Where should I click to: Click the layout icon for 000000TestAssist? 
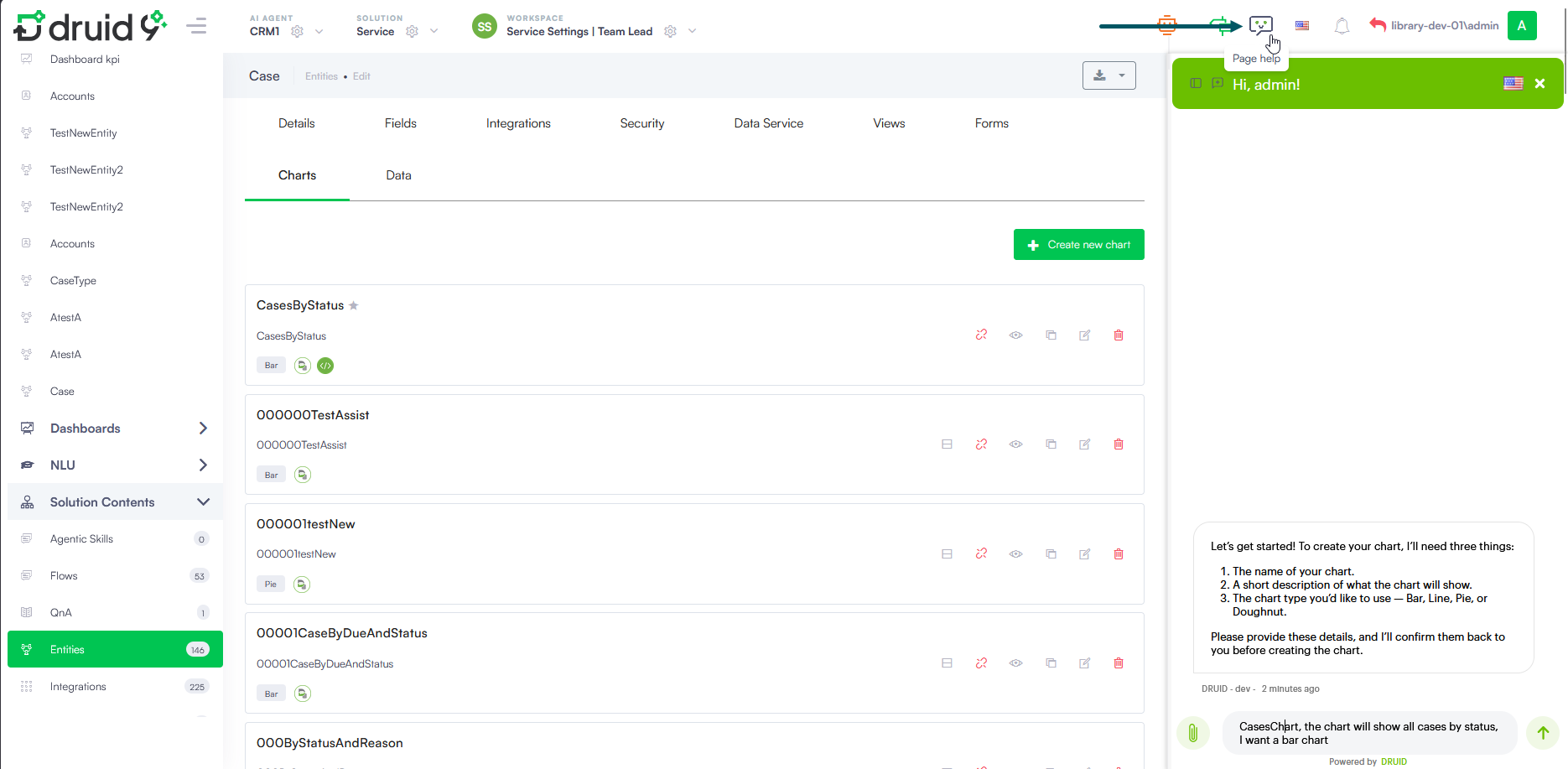point(947,444)
